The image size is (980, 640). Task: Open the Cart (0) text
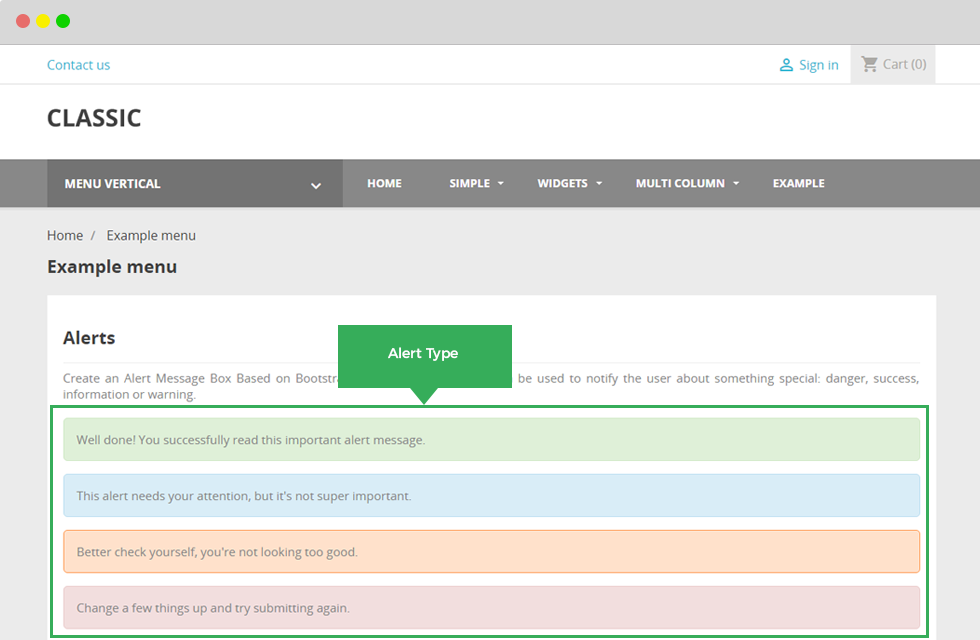(904, 64)
